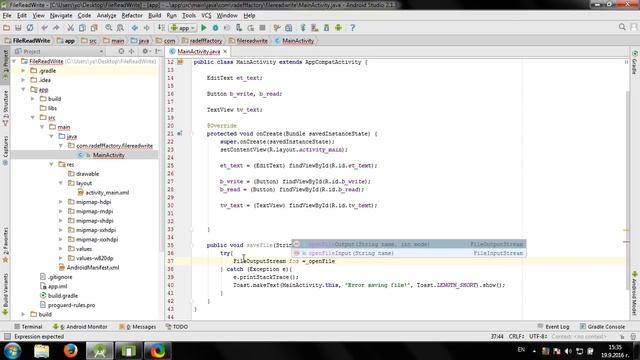
Task: Click the Undo toolbar icon
Action: 44,28
